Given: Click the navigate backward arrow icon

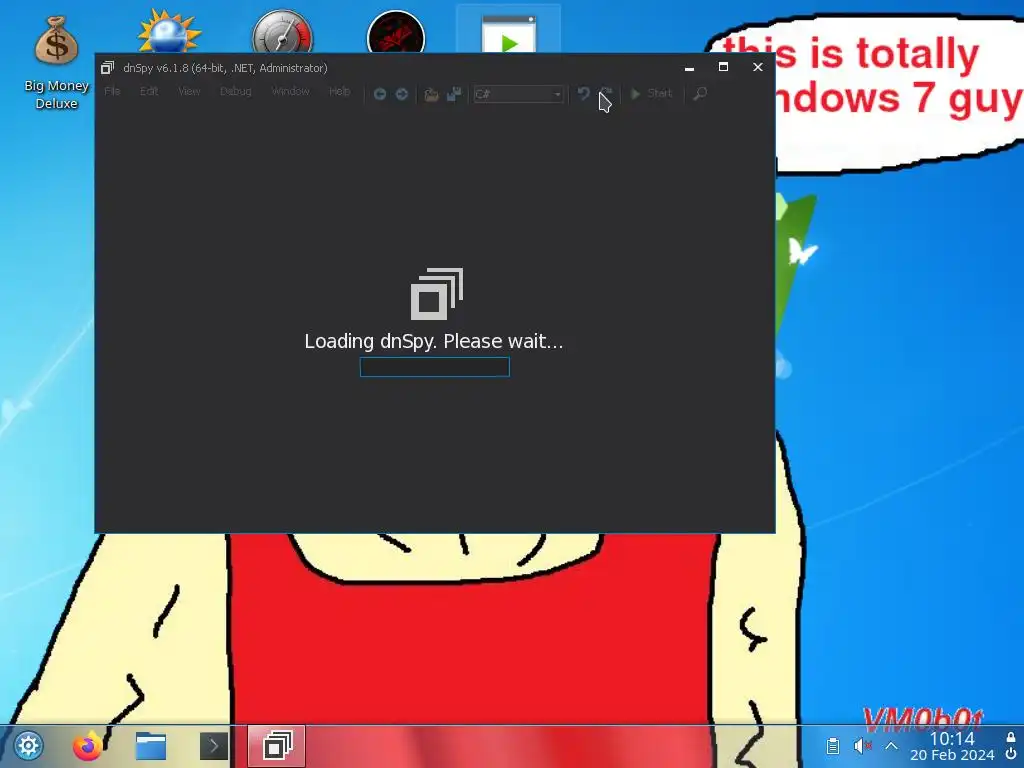Looking at the screenshot, I should pyautogui.click(x=379, y=94).
